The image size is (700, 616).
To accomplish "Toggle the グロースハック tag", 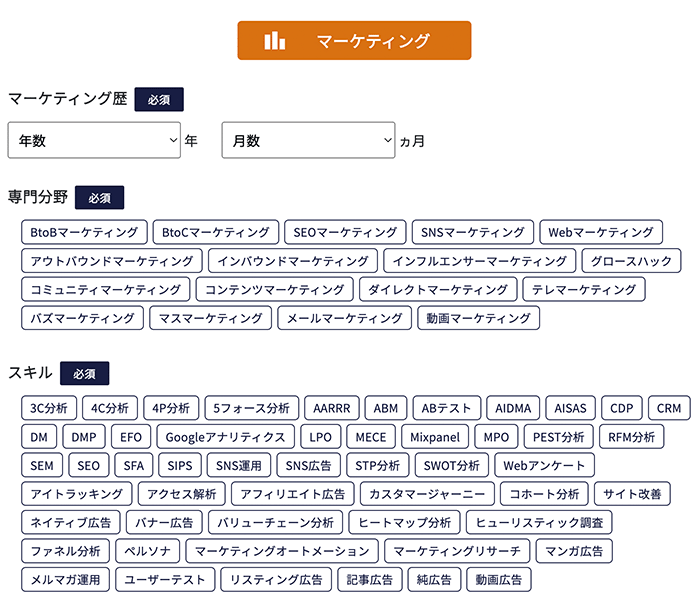I will [631, 261].
